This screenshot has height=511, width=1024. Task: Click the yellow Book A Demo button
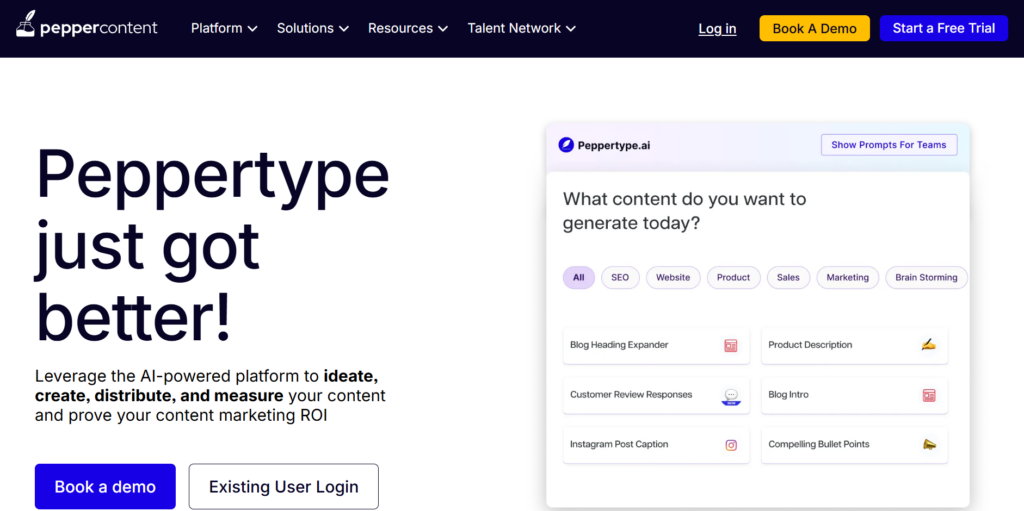[x=814, y=28]
